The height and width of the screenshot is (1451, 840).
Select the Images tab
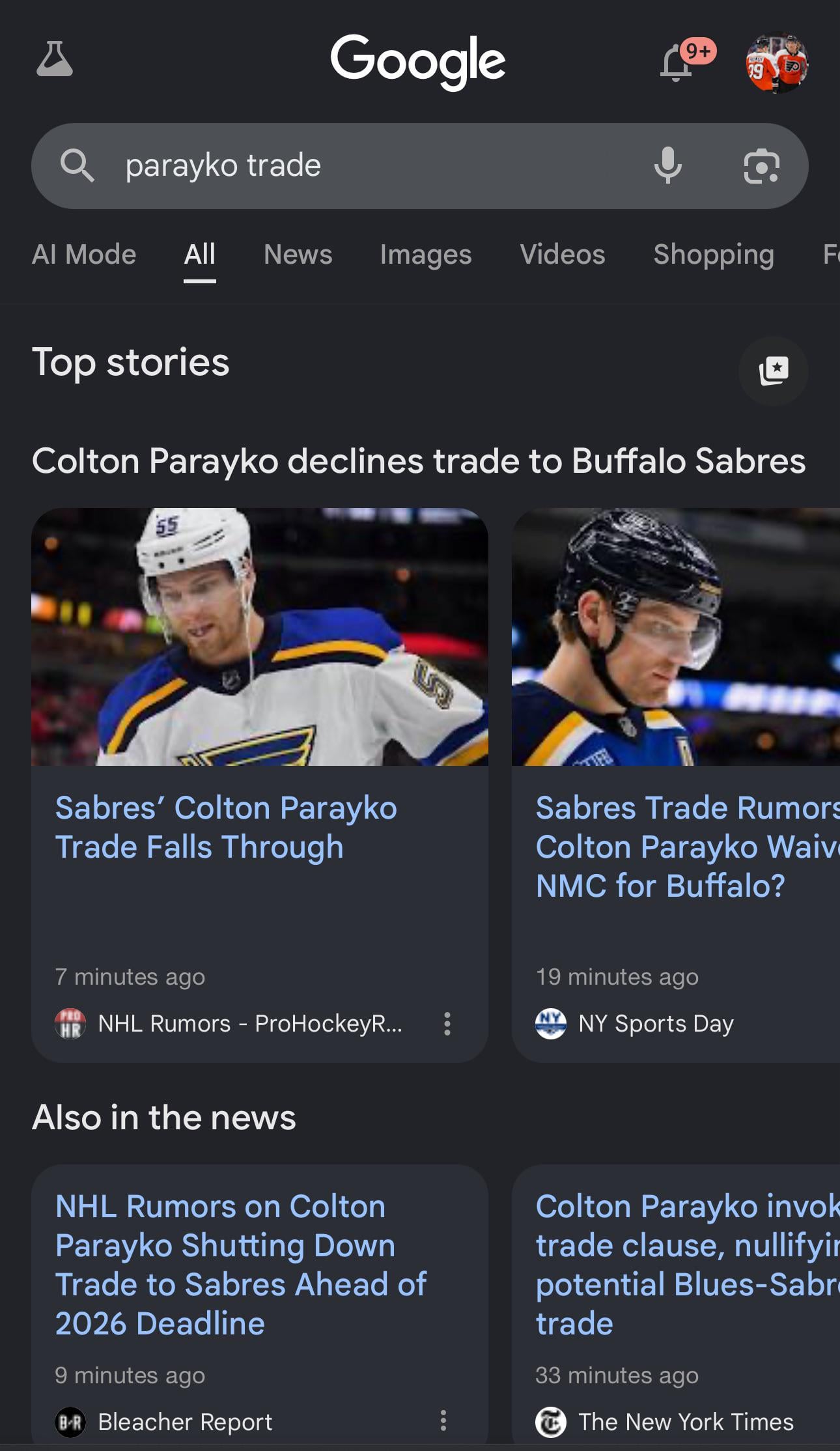425,255
